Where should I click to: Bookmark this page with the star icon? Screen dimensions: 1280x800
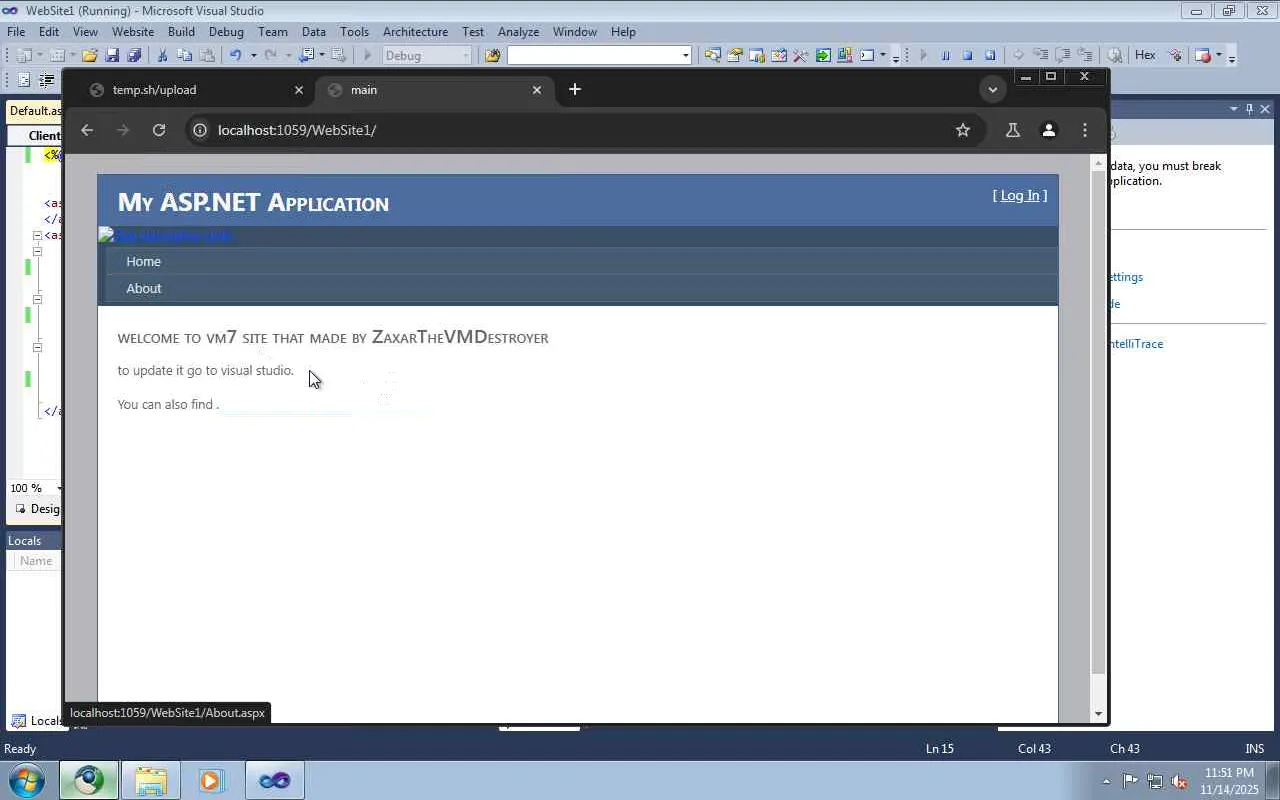coord(963,130)
